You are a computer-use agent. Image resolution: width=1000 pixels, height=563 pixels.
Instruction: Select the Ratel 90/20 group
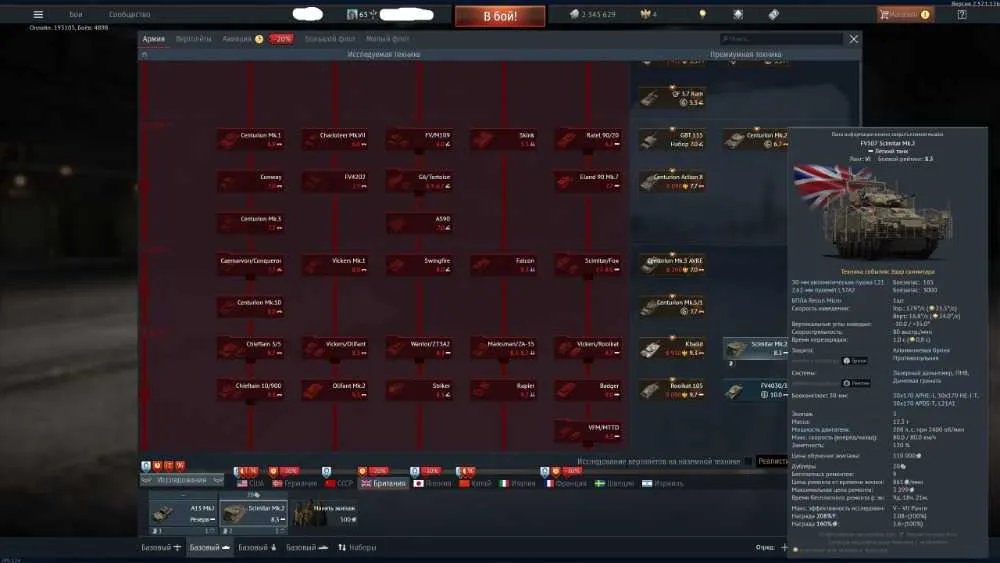pyautogui.click(x=588, y=140)
